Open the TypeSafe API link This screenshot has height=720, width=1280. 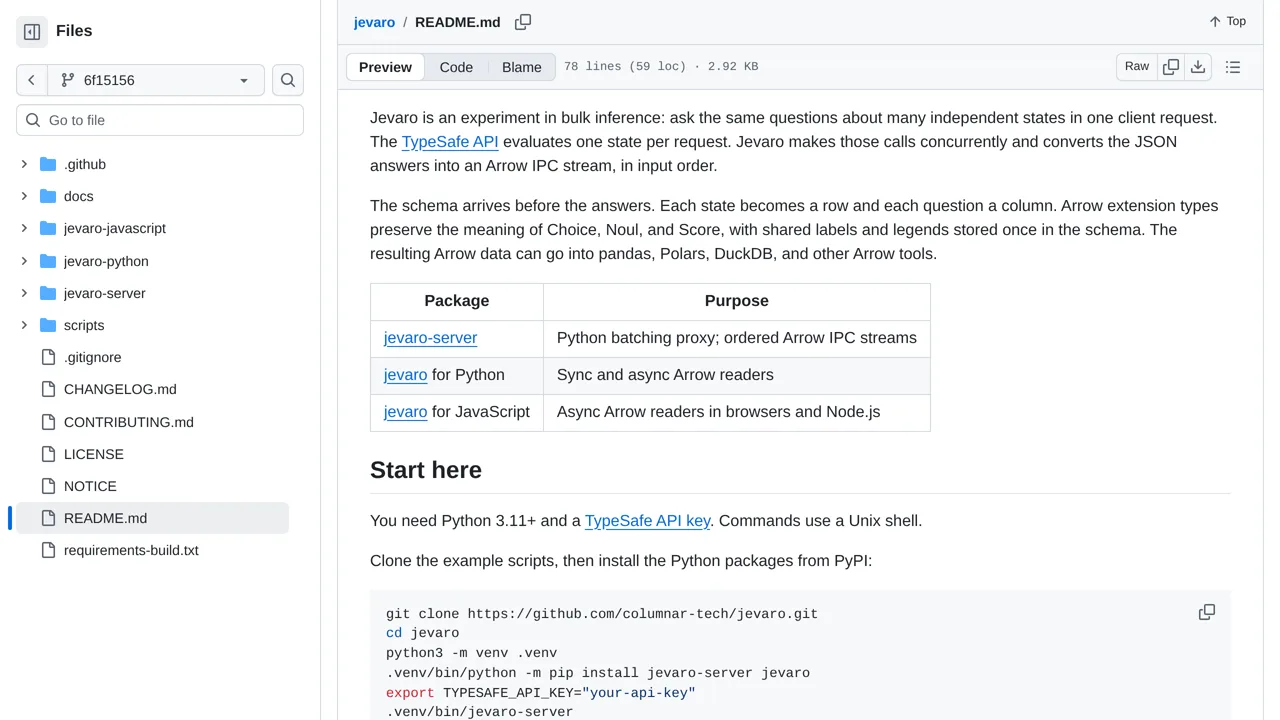click(x=450, y=142)
